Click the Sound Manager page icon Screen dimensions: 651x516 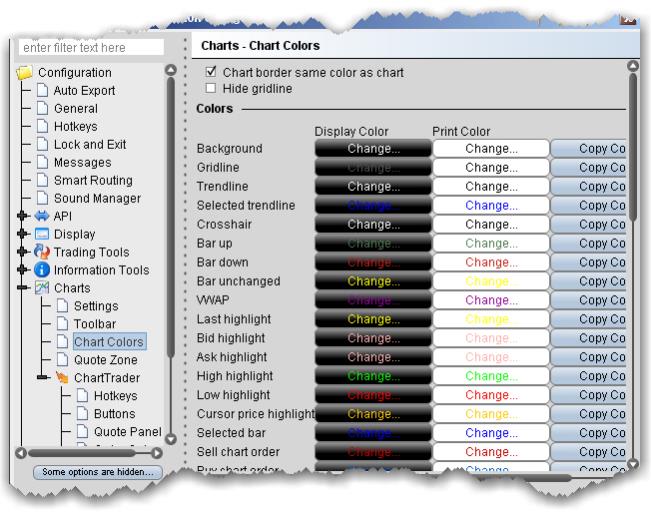pyautogui.click(x=42, y=198)
